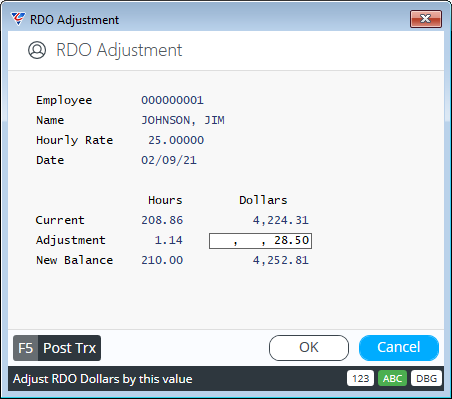Click the user profile icon beside RDO Adjustment
452x399 pixels.
tap(37, 50)
